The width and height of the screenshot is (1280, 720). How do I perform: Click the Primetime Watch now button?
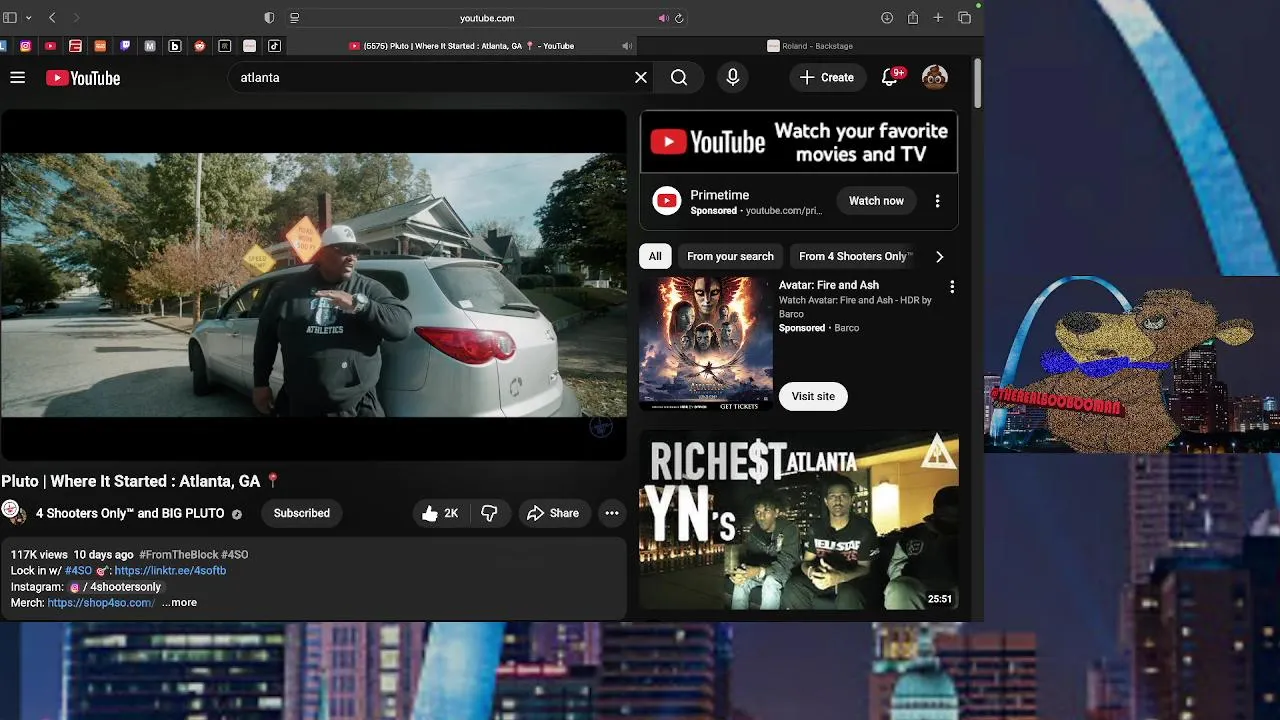point(876,201)
